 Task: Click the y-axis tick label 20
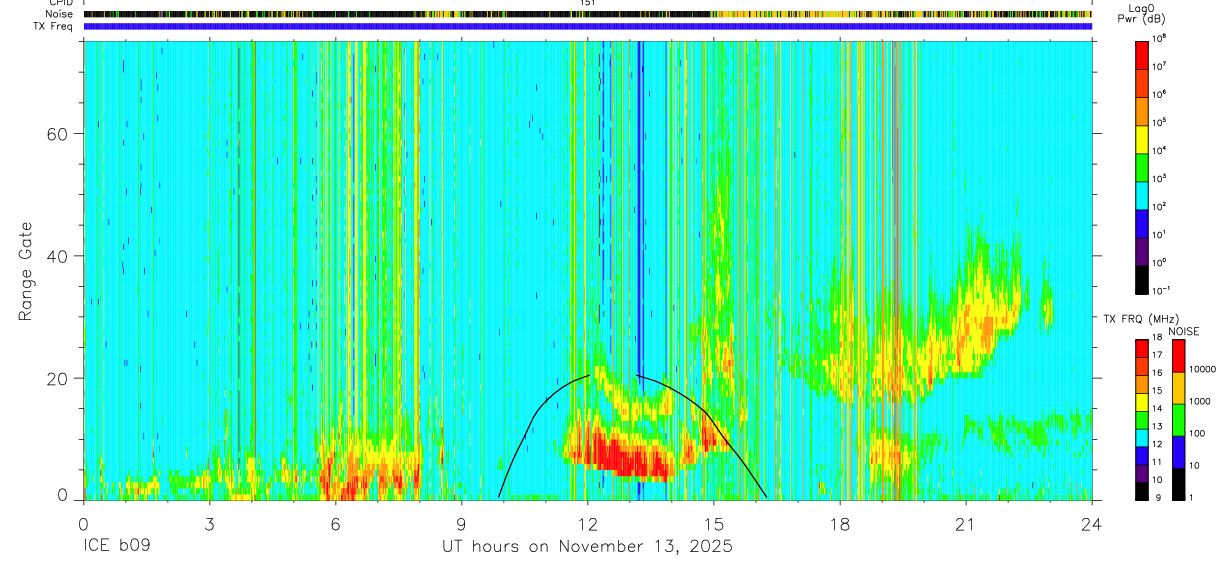pos(59,378)
